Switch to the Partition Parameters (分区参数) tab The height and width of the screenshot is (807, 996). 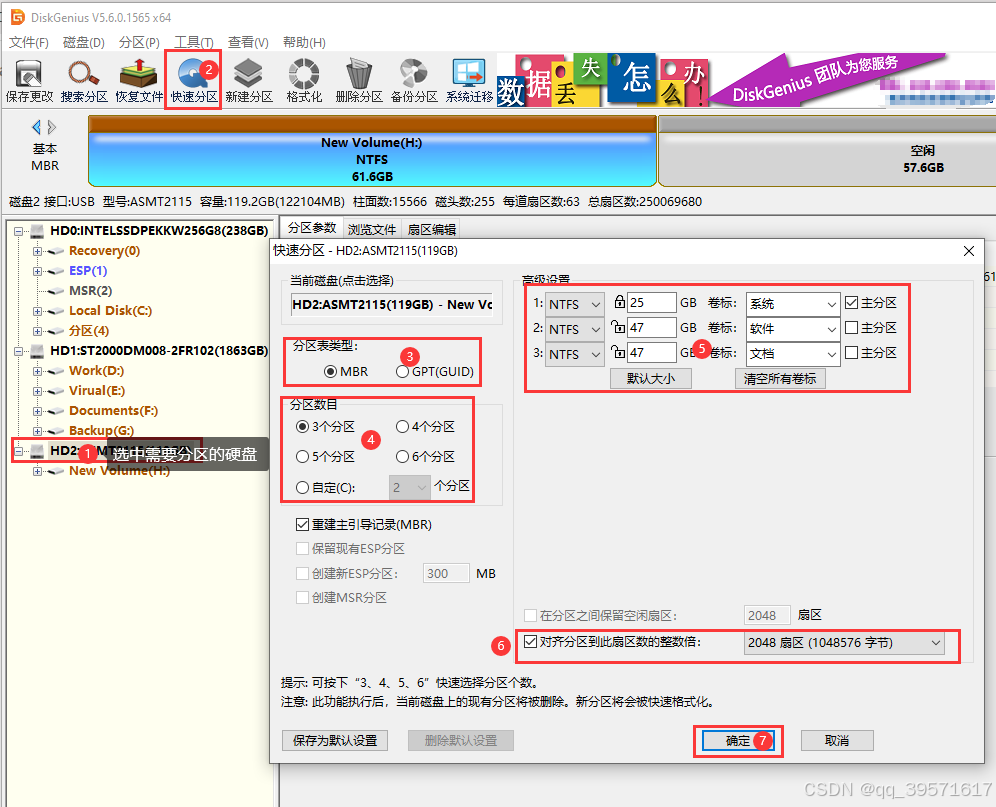(311, 228)
